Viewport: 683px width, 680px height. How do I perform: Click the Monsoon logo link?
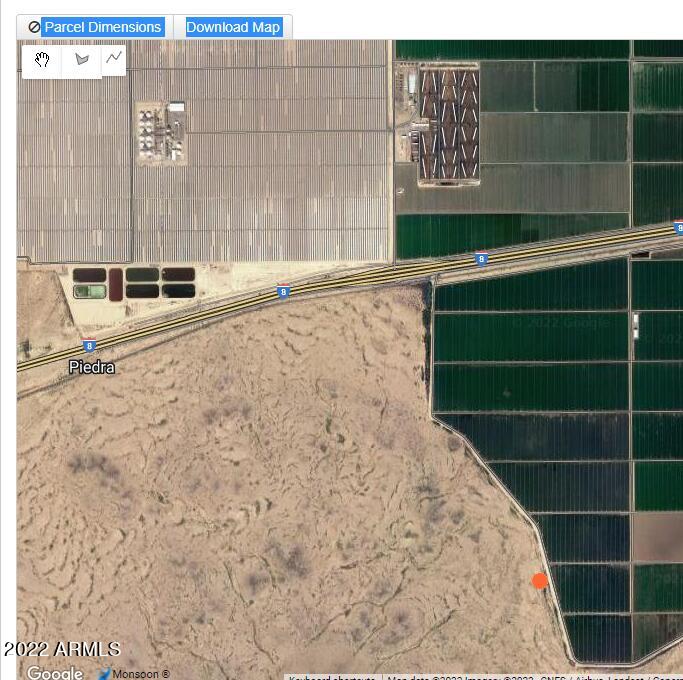point(133,674)
